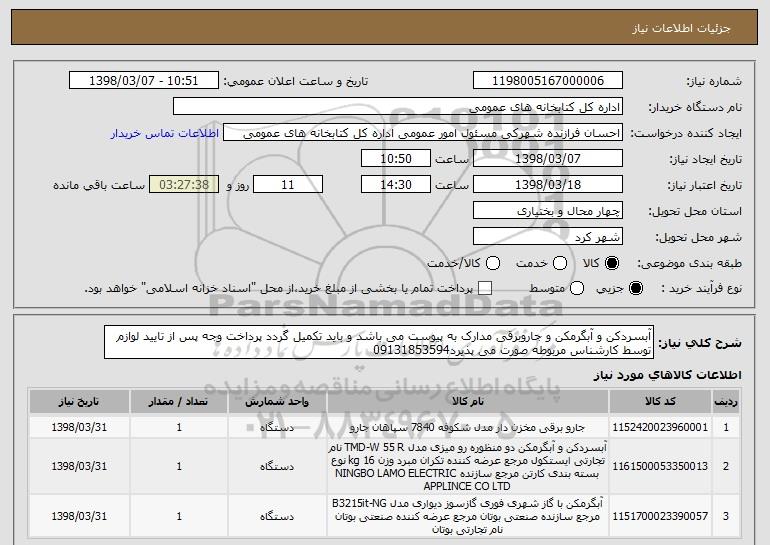Choose the جزیی purchase process option

[x=635, y=288]
